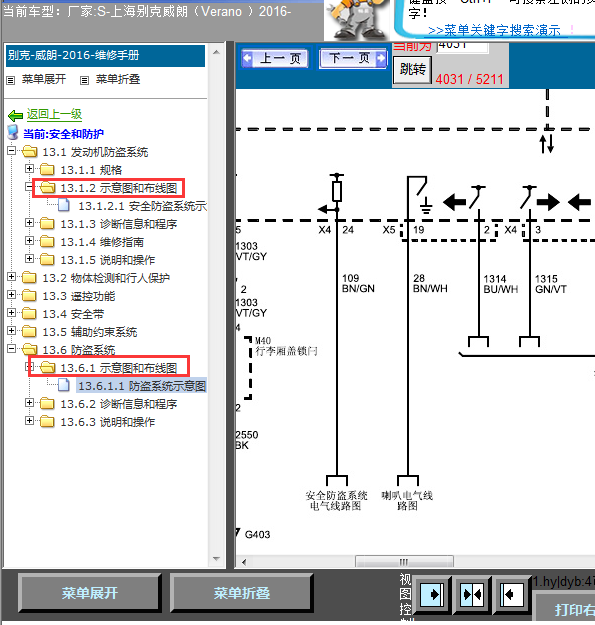Expand the 13.6.3 说明和操作 node
The width and height of the screenshot is (595, 625).
[29, 421]
